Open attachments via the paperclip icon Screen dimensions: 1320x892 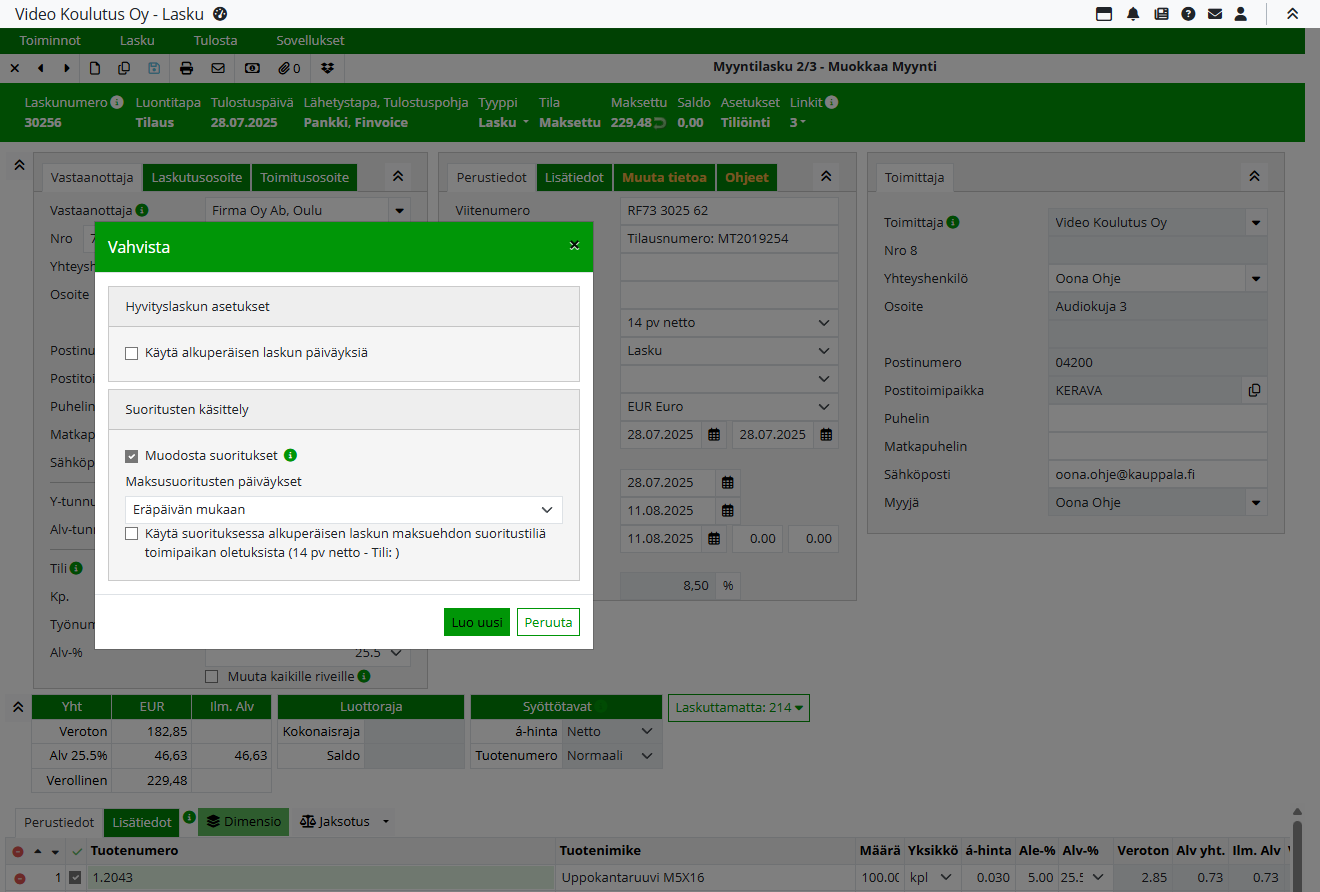point(289,68)
